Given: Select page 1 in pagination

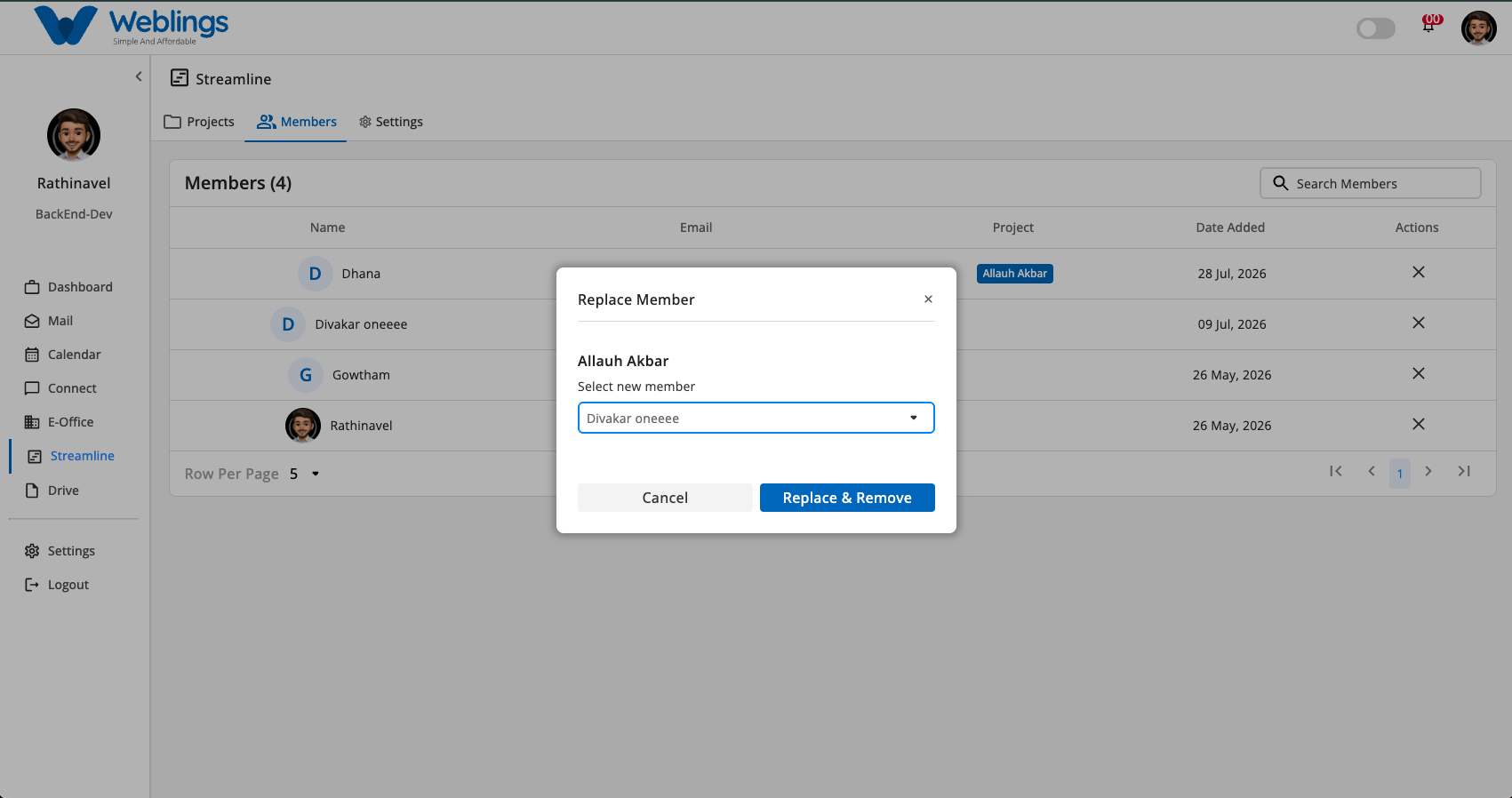Looking at the screenshot, I should pyautogui.click(x=1400, y=473).
